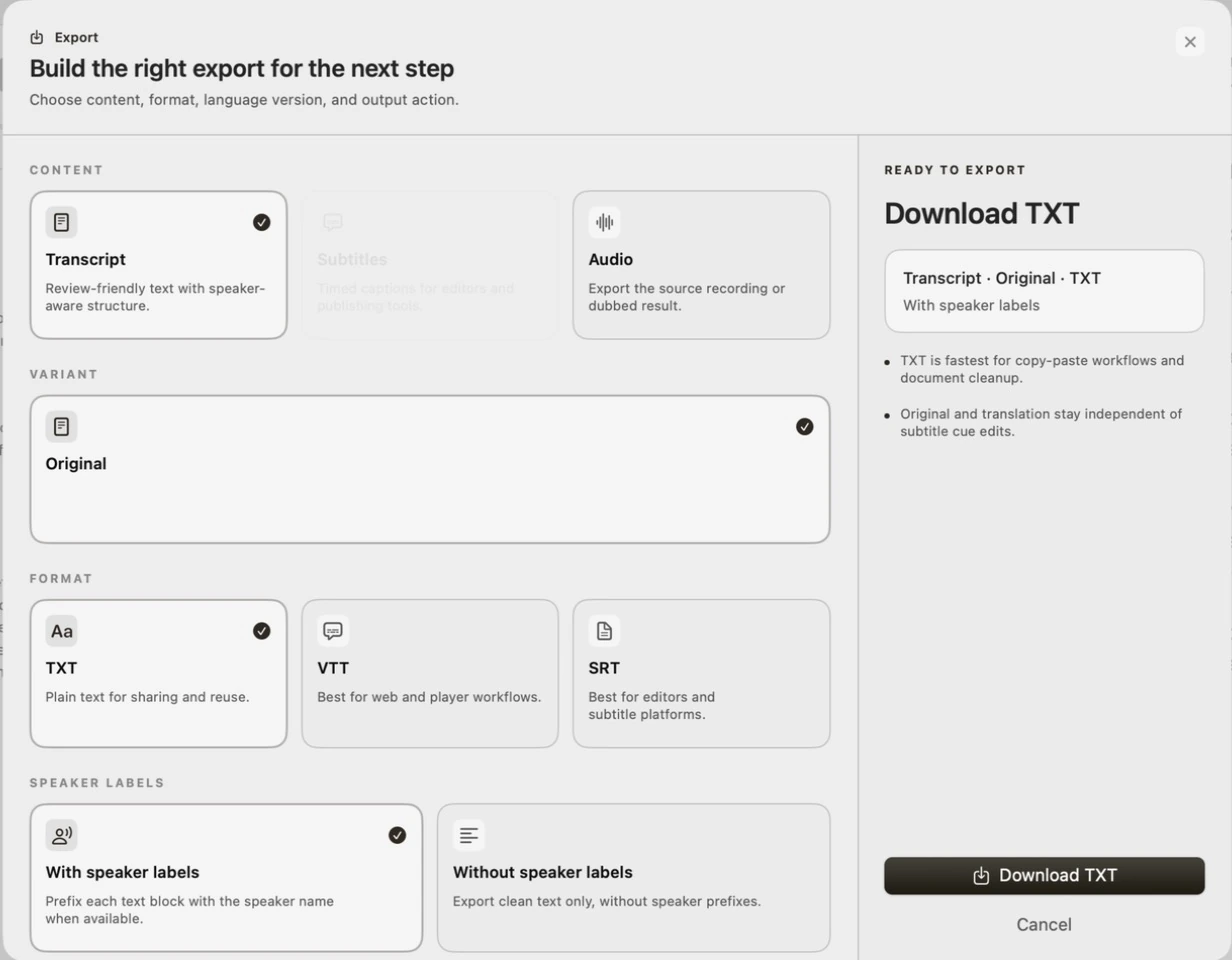Viewport: 1232px width, 960px height.
Task: Click 'Build the right export for the next step' heading
Action: [x=242, y=69]
